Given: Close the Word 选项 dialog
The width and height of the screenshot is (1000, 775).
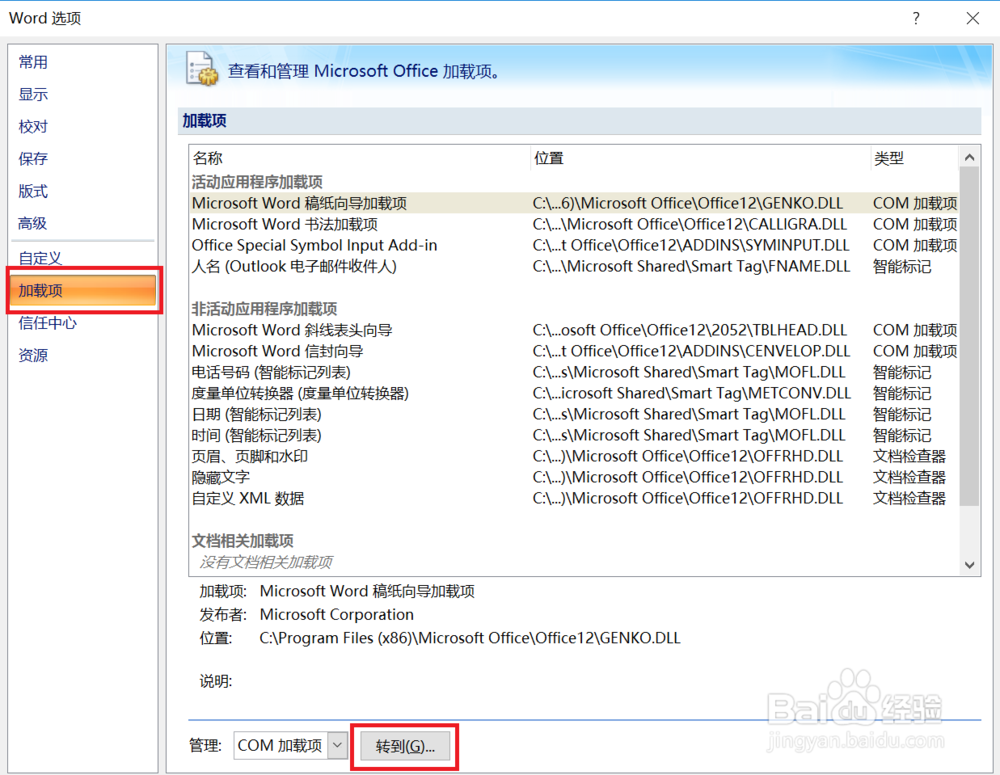Looking at the screenshot, I should 973,18.
